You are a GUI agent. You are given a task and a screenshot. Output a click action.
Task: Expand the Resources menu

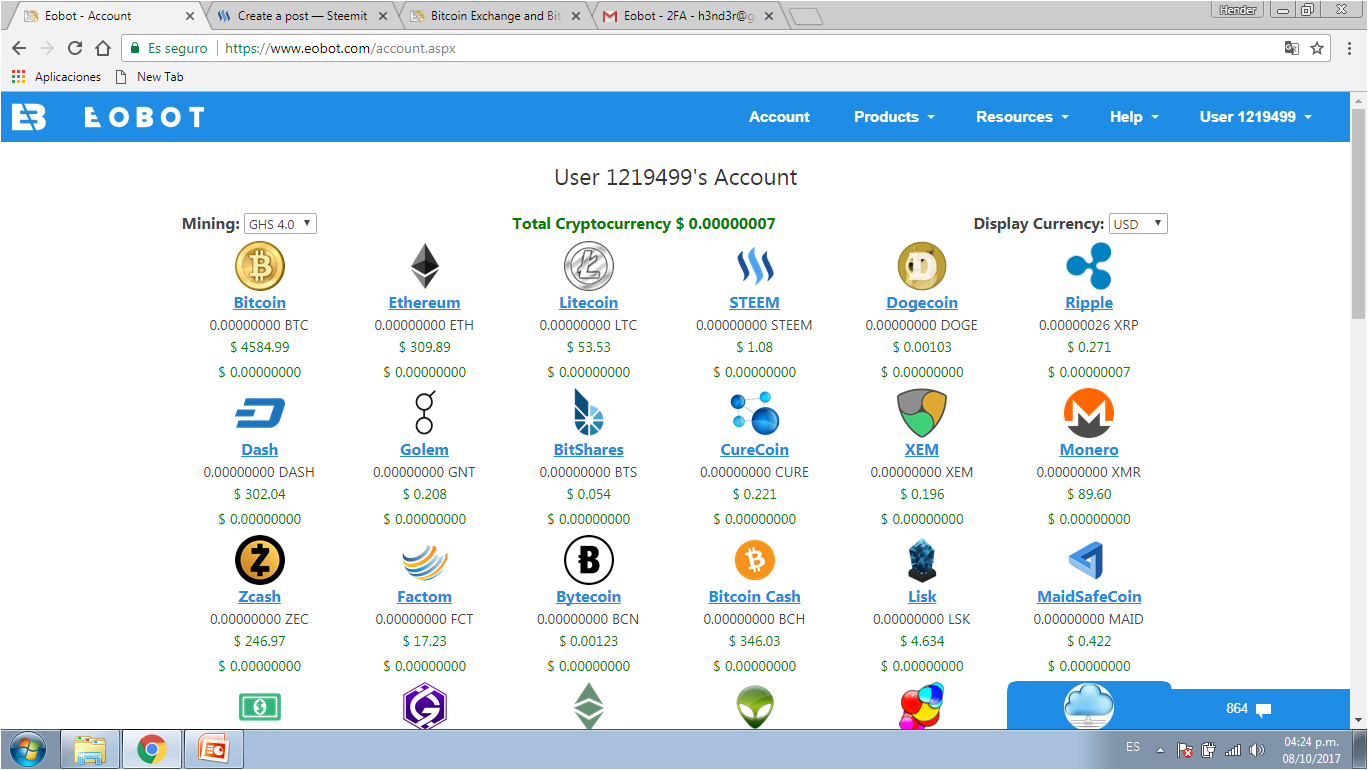point(1022,117)
